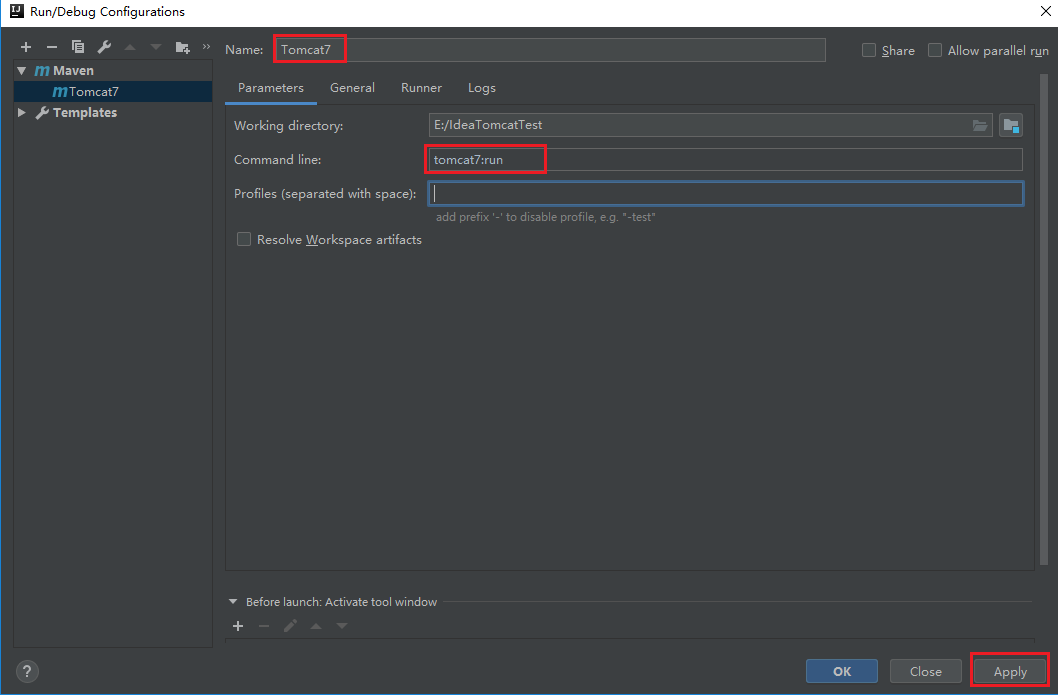The width and height of the screenshot is (1058, 695).
Task: Remove a Before launch task
Action: click(264, 626)
